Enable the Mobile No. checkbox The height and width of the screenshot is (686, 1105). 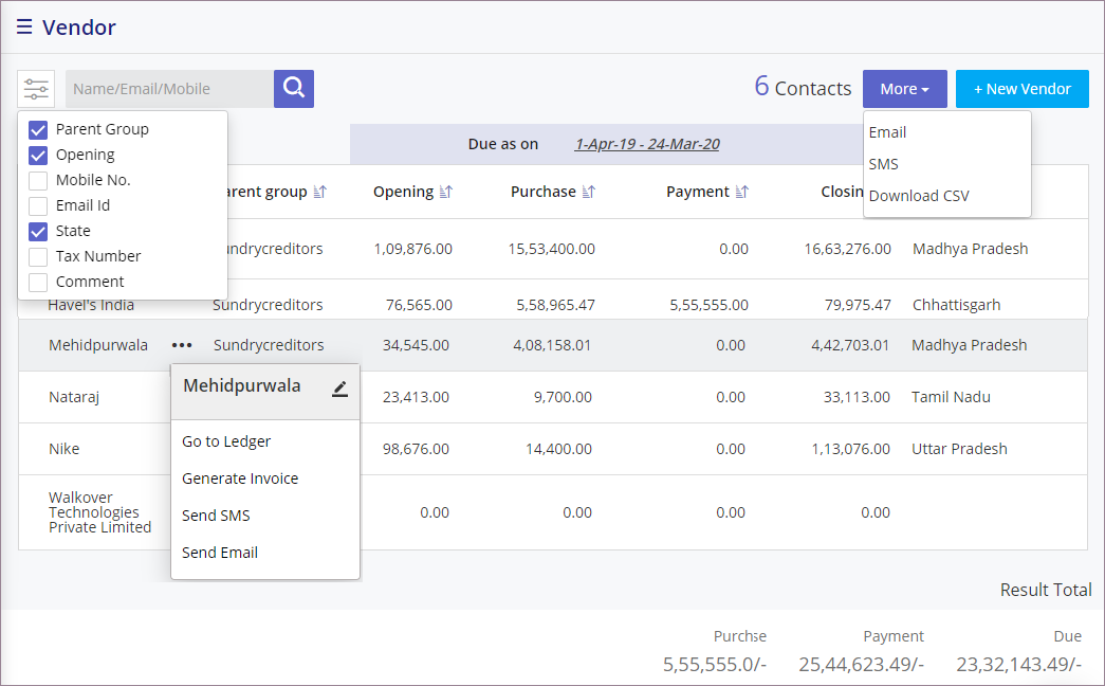click(38, 180)
